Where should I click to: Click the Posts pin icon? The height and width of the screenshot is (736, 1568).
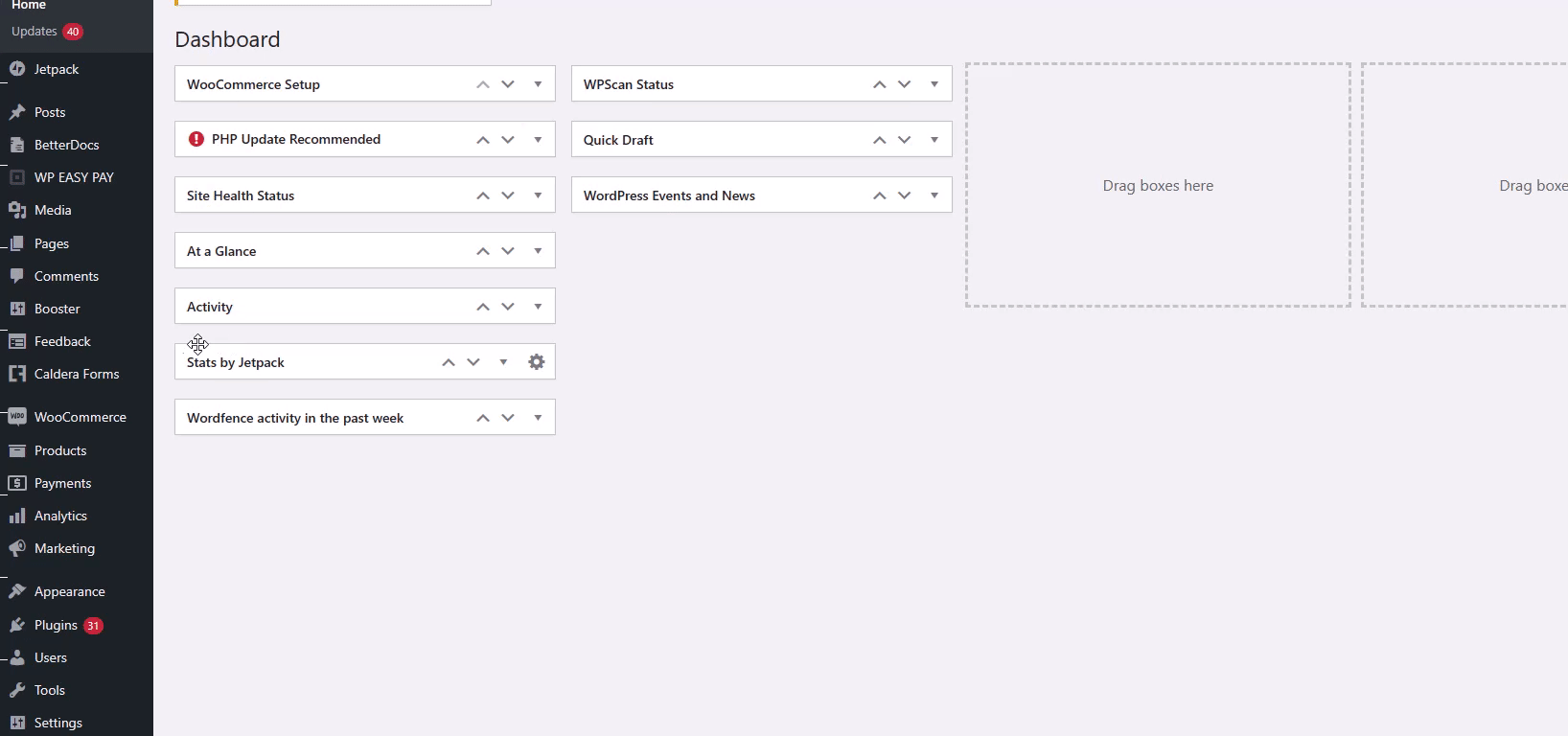click(x=17, y=112)
